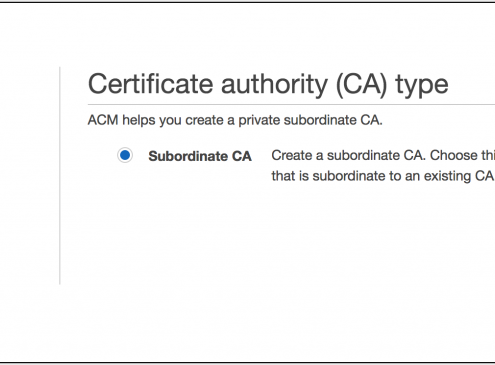The width and height of the screenshot is (495, 365).
Task: Click the word "authority" in the heading
Action: coord(274,85)
